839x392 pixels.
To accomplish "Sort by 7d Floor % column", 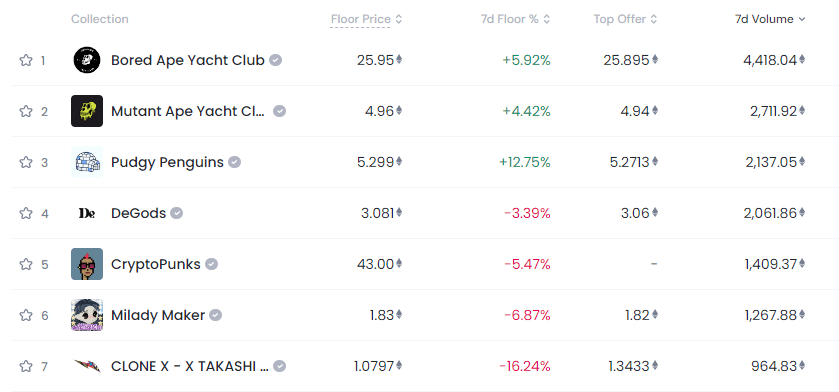I will click(x=515, y=19).
